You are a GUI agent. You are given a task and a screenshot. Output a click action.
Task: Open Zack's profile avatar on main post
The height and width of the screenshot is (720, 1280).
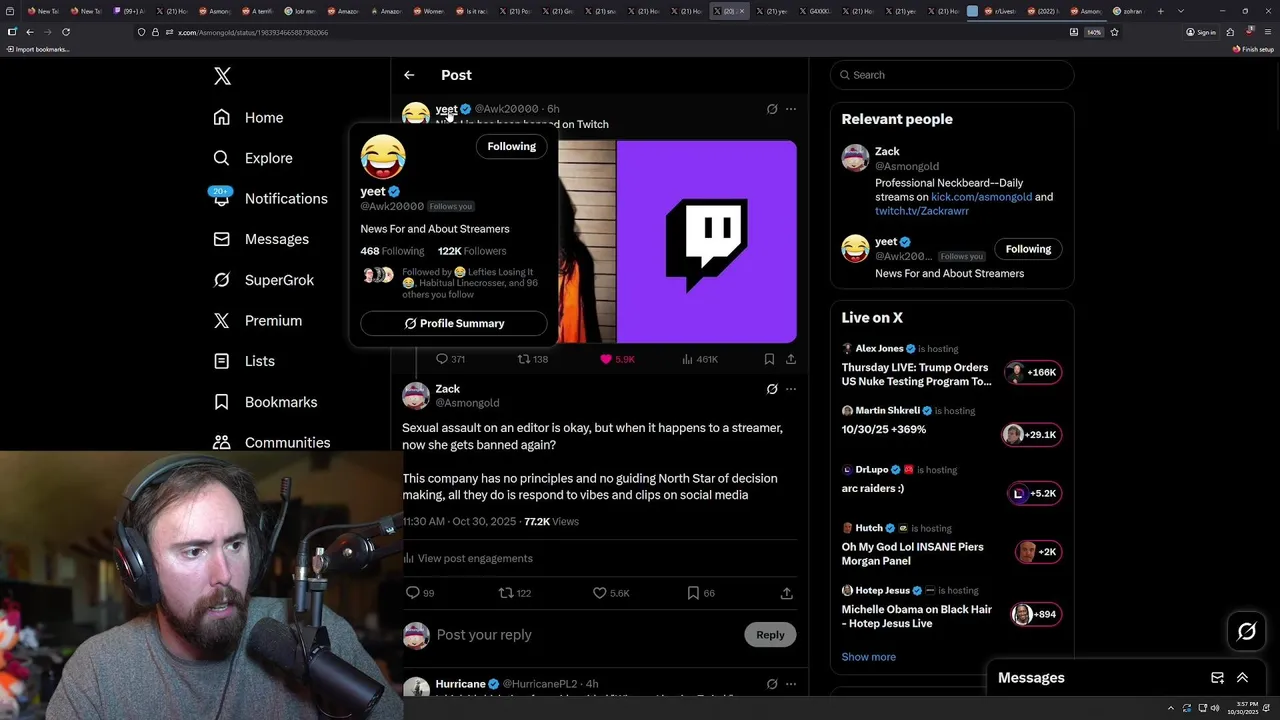[x=416, y=395]
